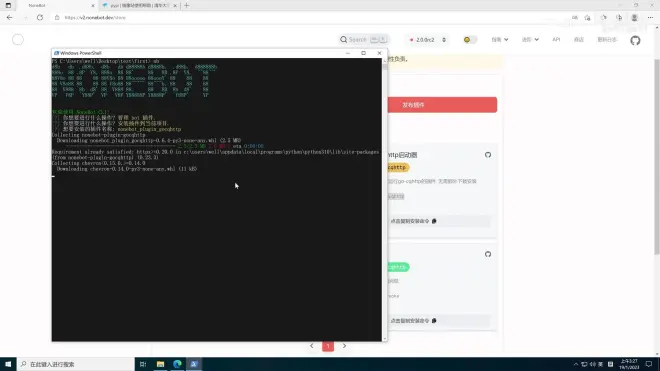Click the yellow gocqhttp tag
This screenshot has width=660, height=371.
tap(398, 168)
